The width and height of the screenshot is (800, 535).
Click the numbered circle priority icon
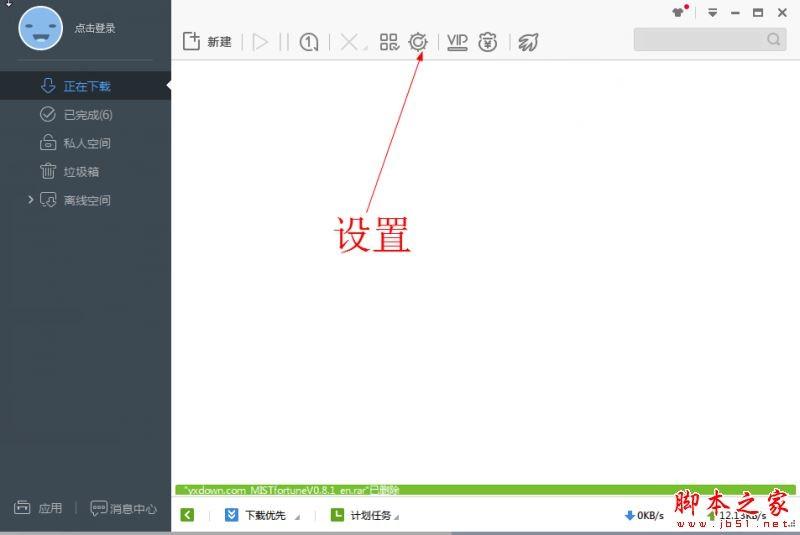coord(309,42)
